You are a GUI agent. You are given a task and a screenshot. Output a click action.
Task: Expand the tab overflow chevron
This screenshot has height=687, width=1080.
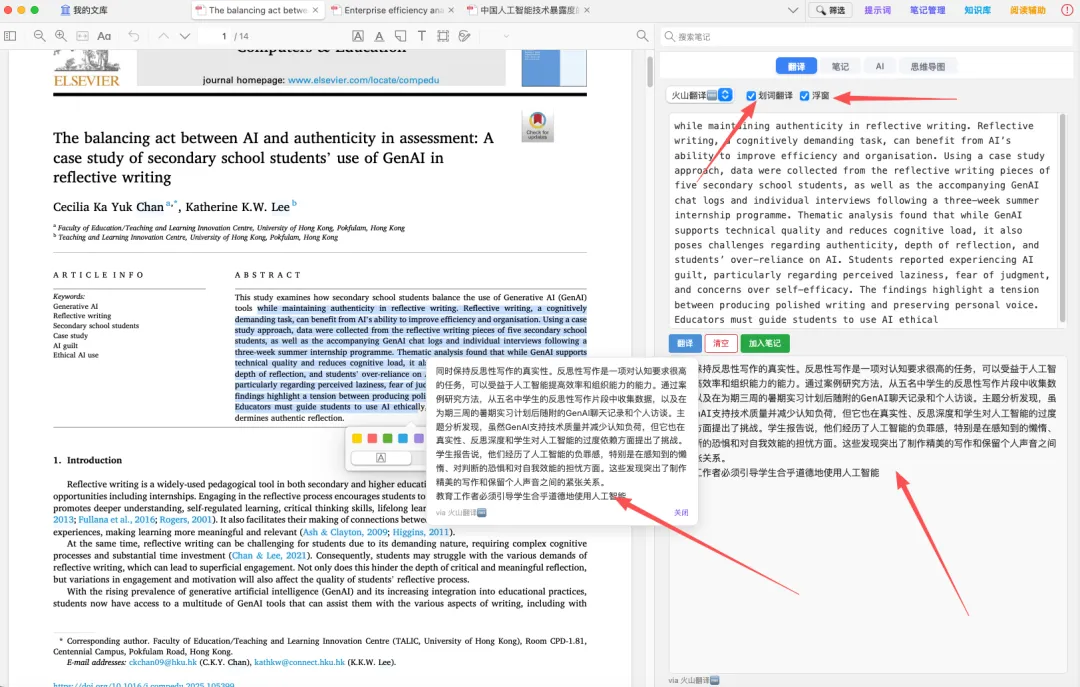793,10
